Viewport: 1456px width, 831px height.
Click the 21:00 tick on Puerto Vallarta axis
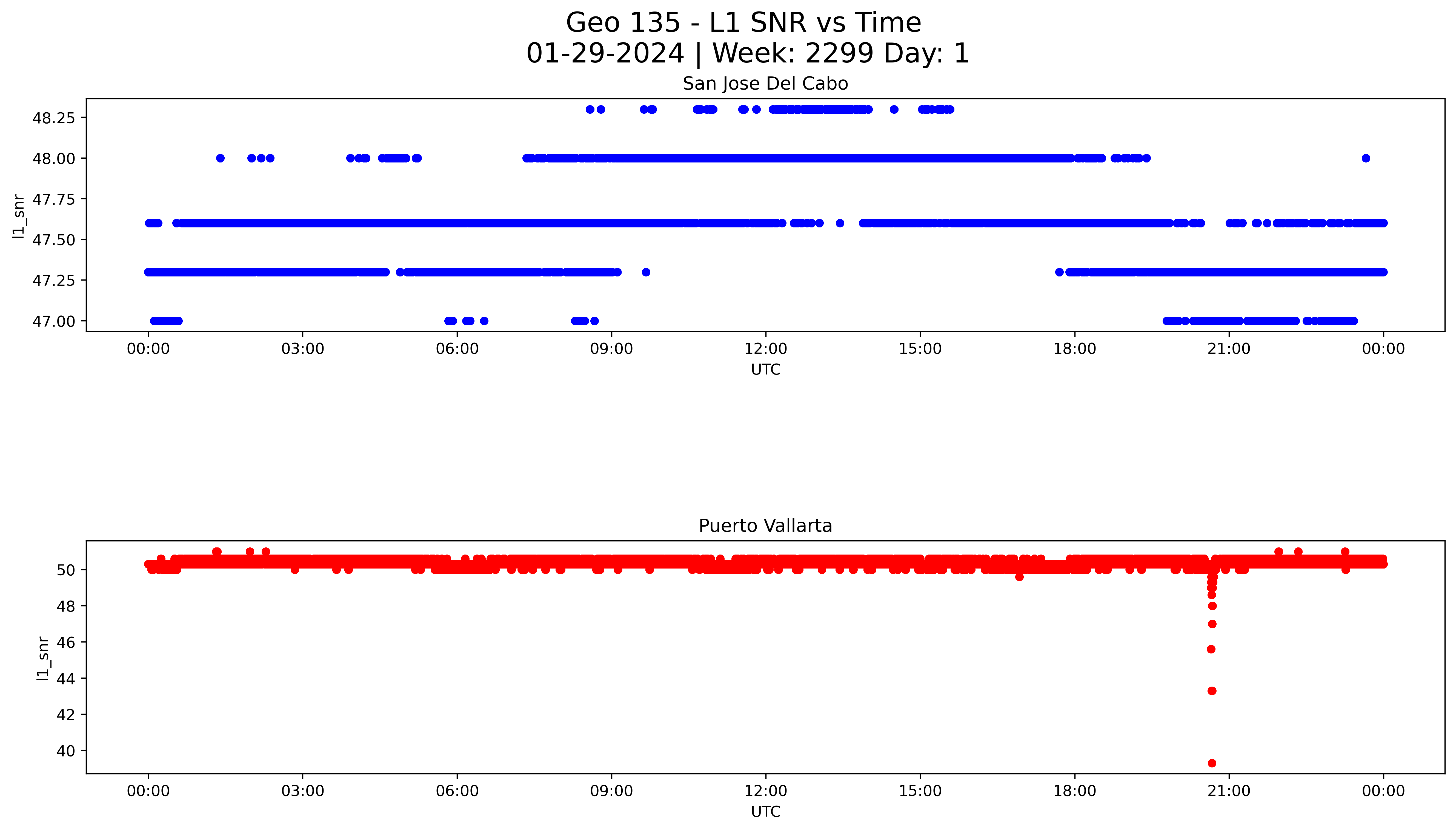1229,791
